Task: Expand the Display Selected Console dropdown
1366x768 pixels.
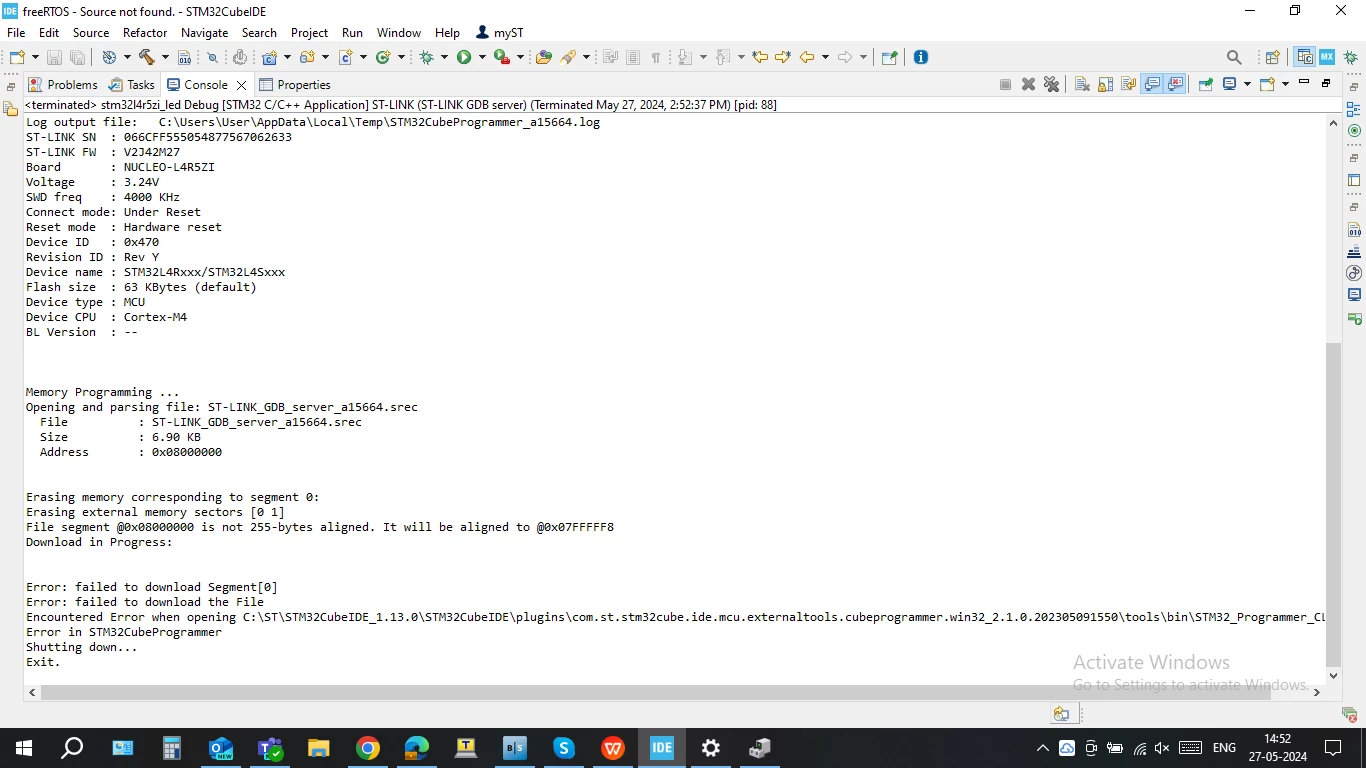Action: (1246, 85)
